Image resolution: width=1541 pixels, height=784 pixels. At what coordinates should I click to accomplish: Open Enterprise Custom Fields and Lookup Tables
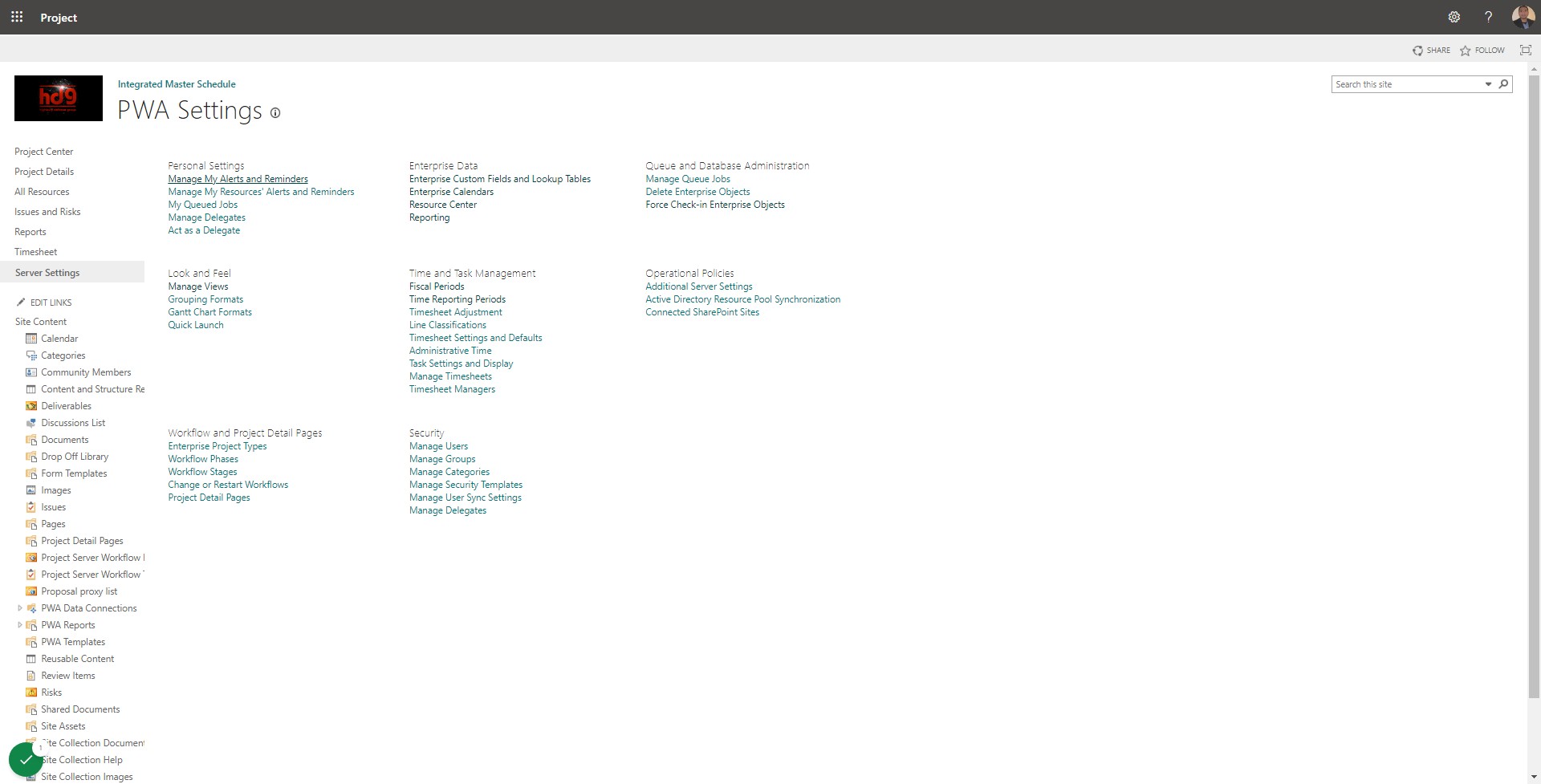pos(500,179)
